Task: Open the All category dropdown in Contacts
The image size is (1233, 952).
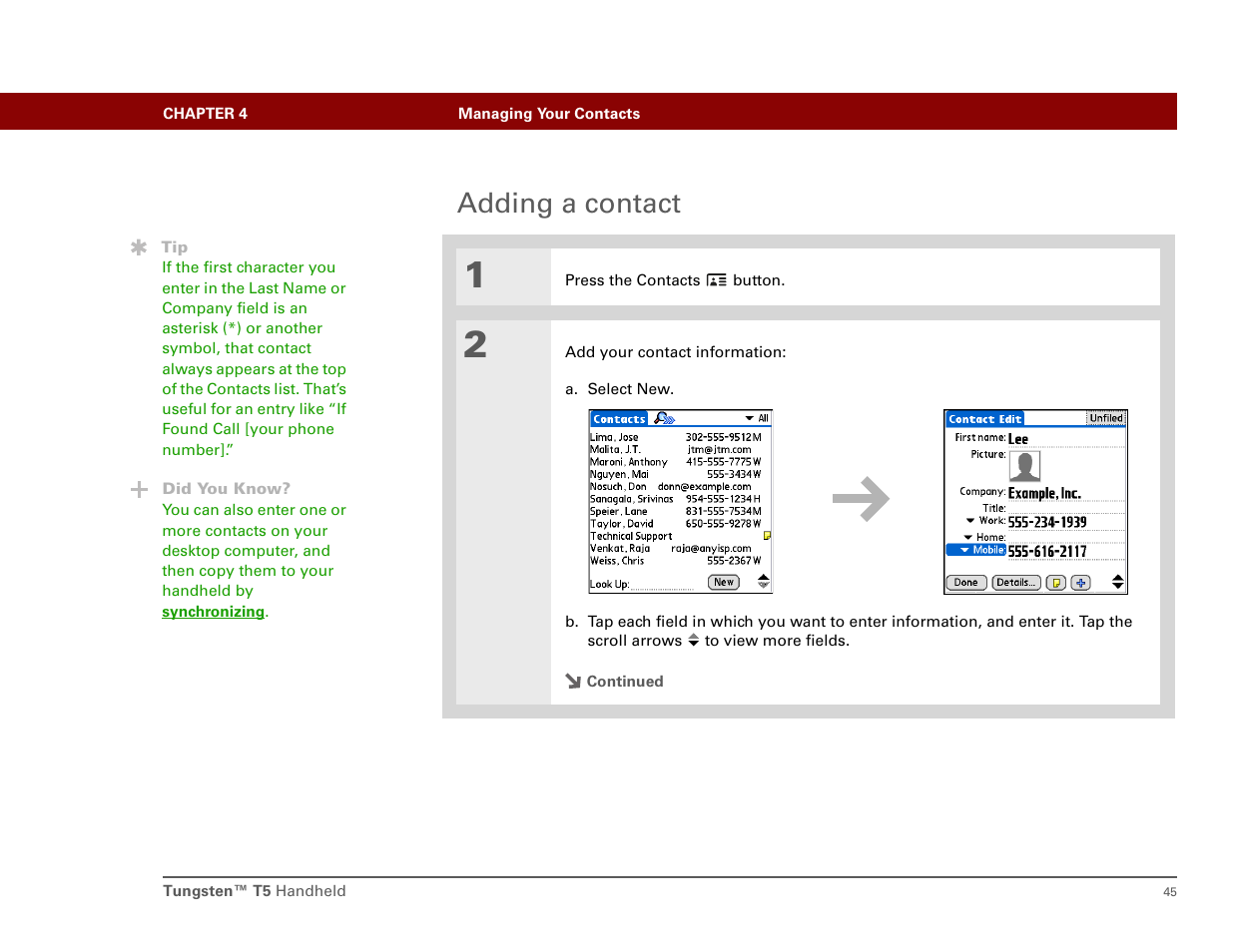Action: (757, 418)
